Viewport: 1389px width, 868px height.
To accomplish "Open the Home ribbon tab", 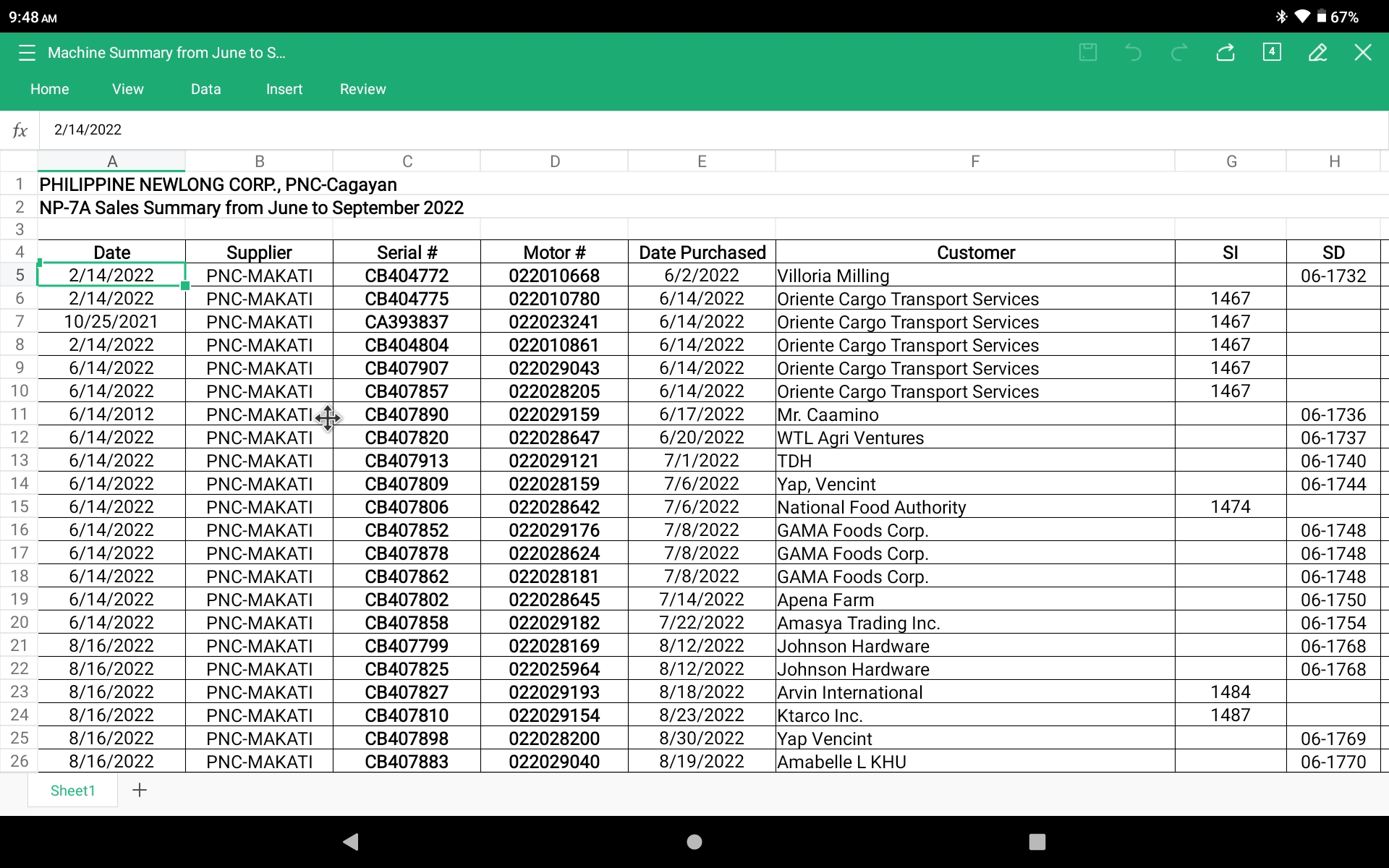I will pyautogui.click(x=49, y=89).
